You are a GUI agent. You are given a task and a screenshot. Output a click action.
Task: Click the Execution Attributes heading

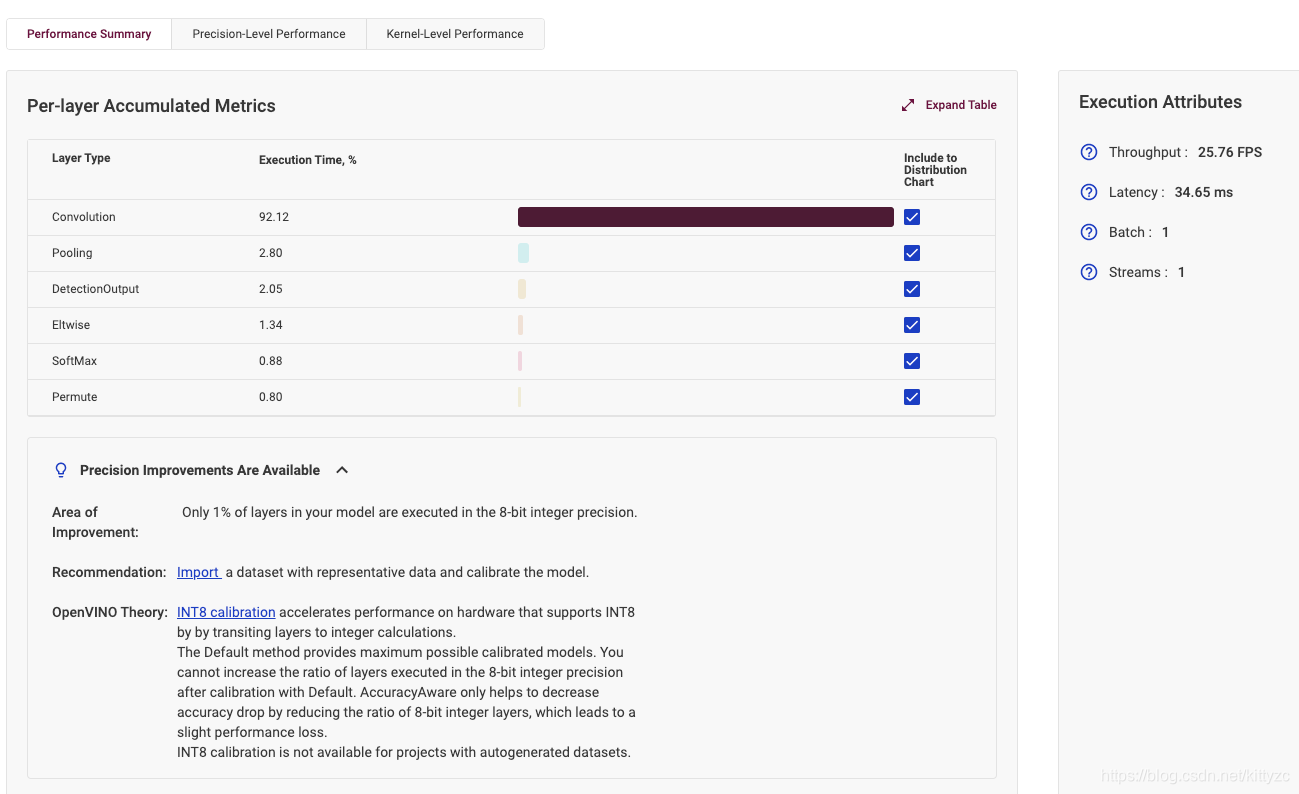click(x=1160, y=102)
